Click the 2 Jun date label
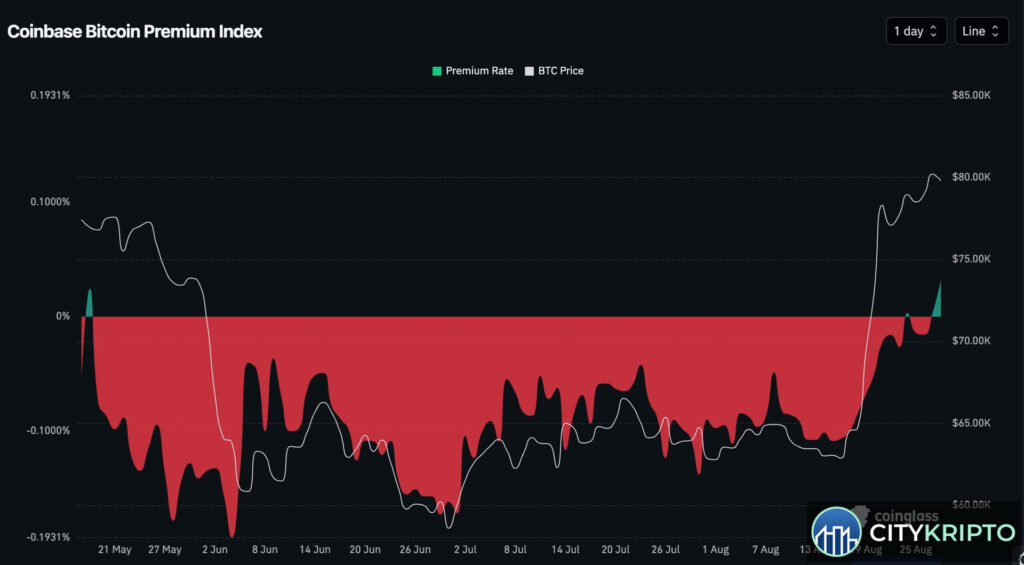The height and width of the screenshot is (565, 1024). pos(216,550)
